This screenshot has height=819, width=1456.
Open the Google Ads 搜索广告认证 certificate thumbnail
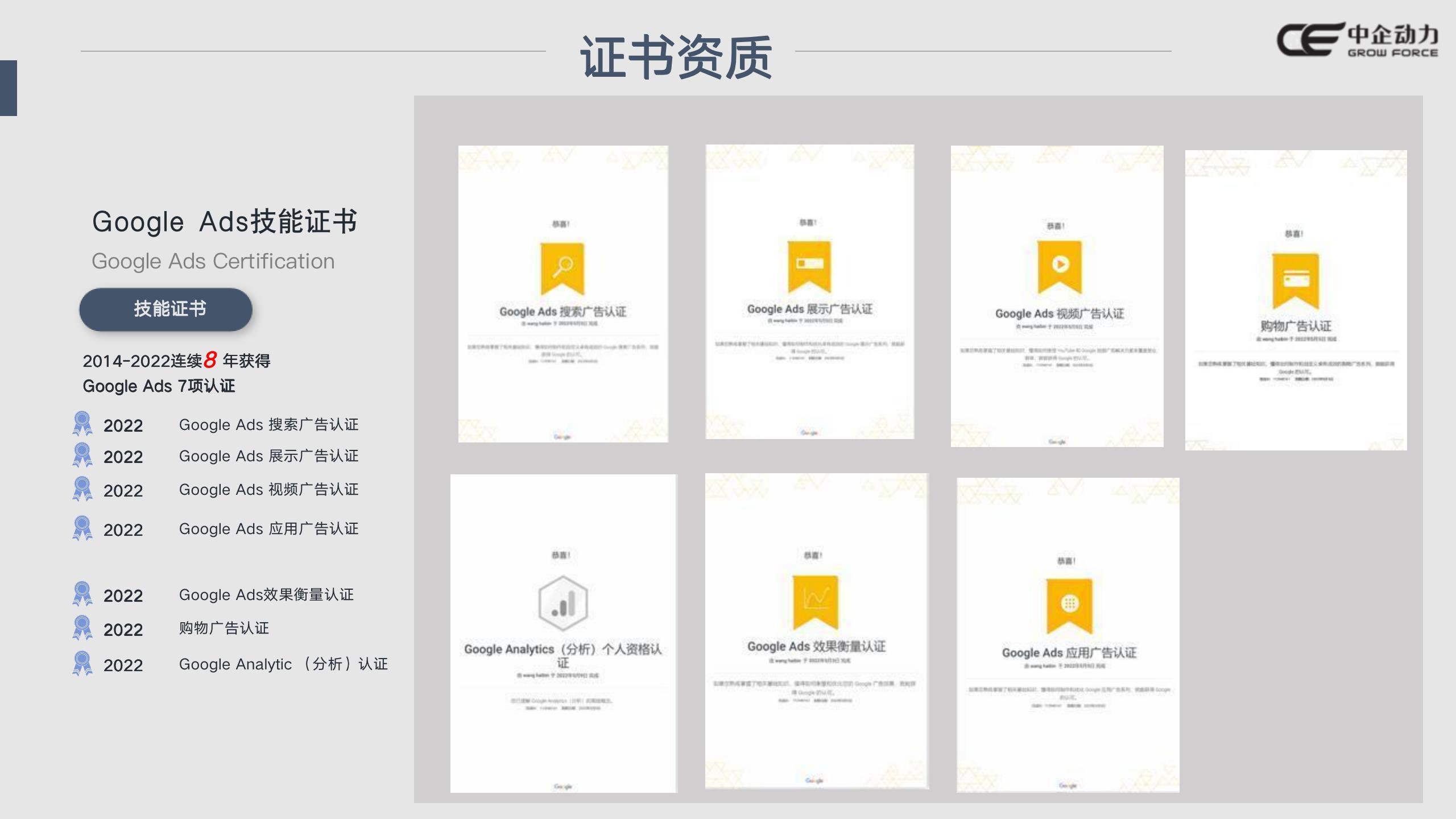click(x=563, y=294)
